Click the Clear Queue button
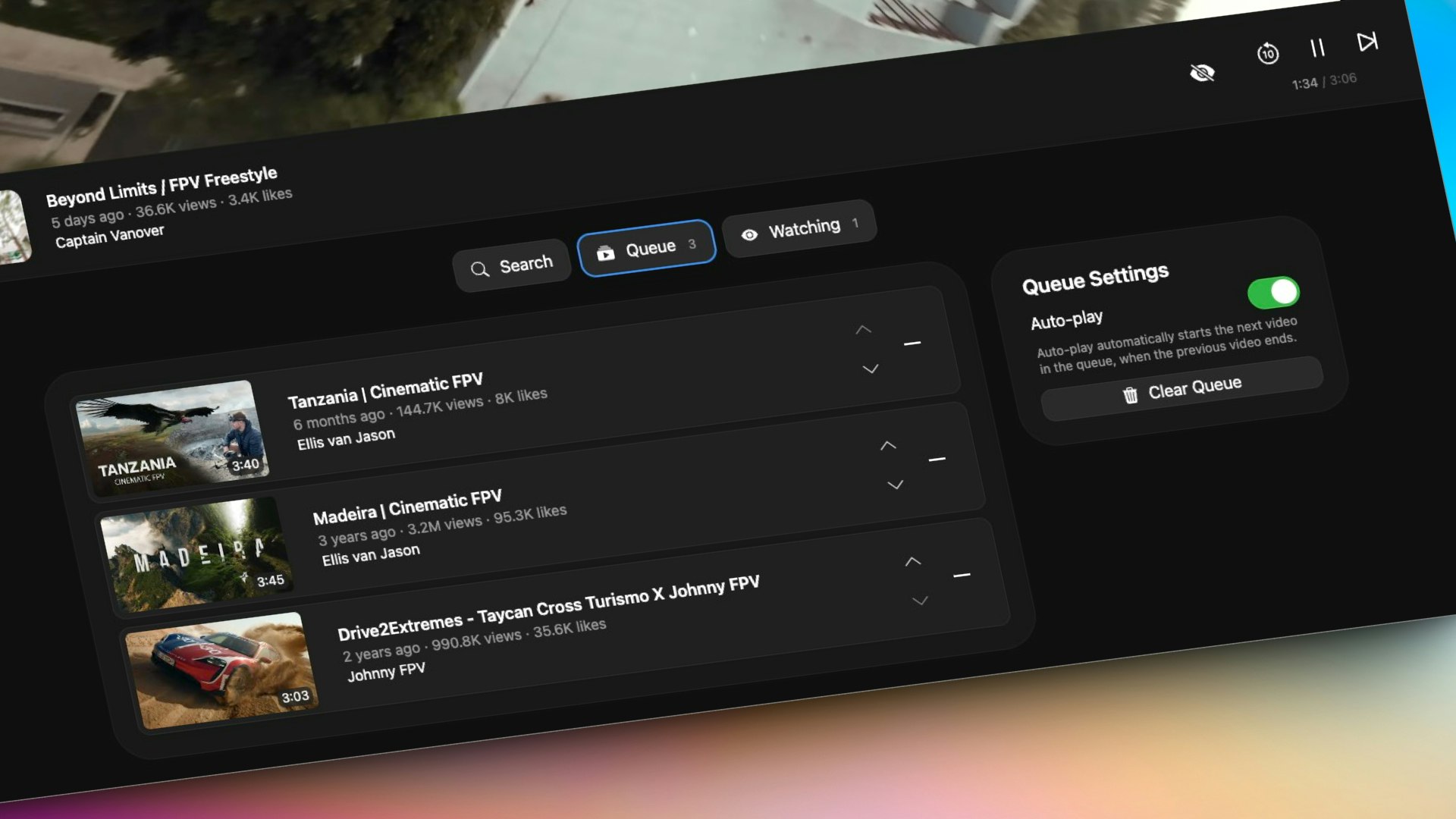1456x819 pixels. coord(1182,389)
